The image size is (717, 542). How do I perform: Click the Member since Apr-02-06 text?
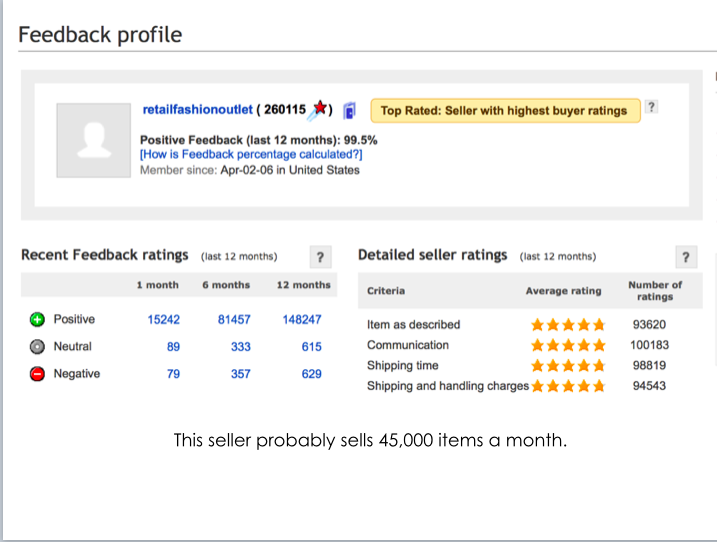250,170
